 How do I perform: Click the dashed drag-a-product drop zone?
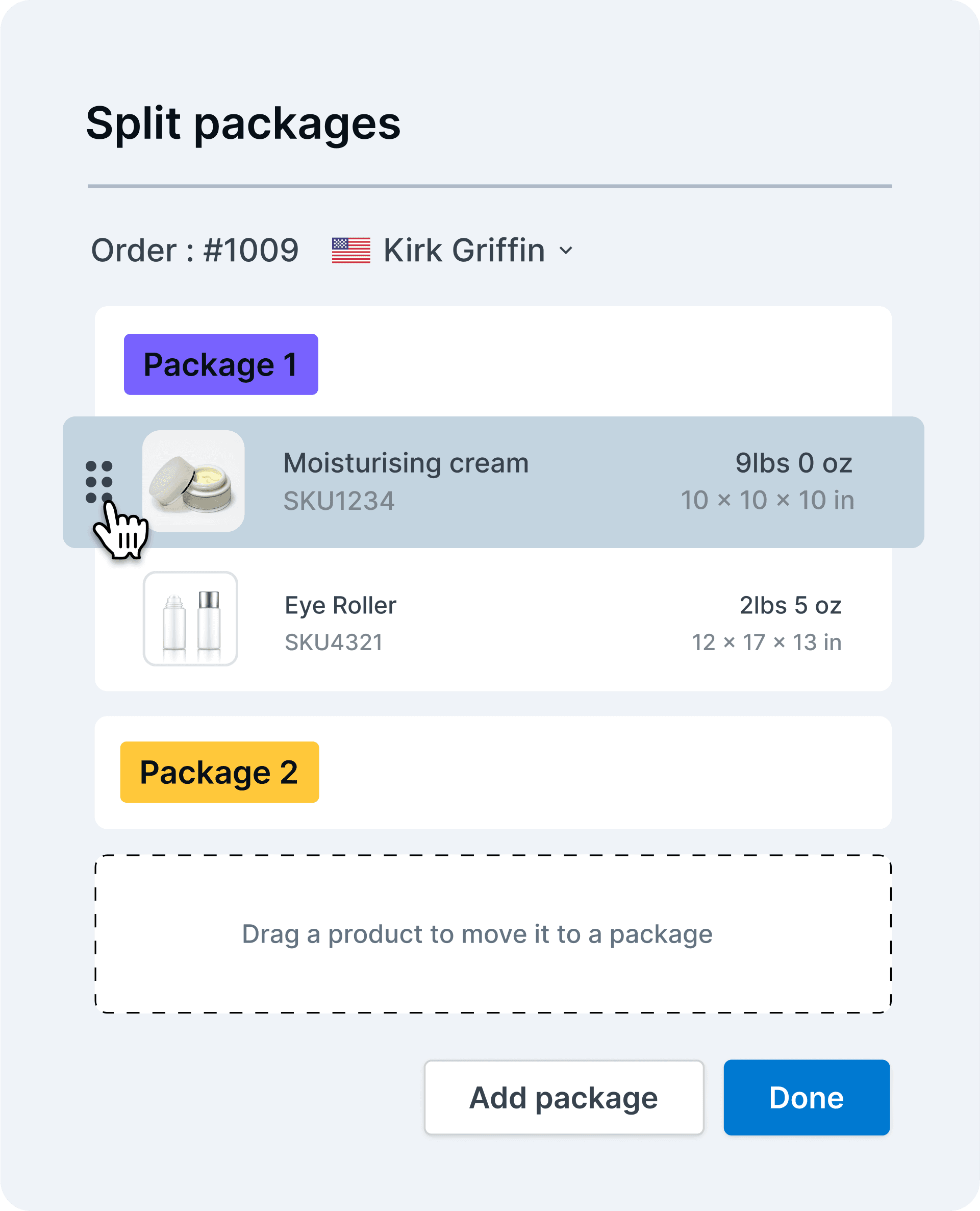pyautogui.click(x=493, y=934)
